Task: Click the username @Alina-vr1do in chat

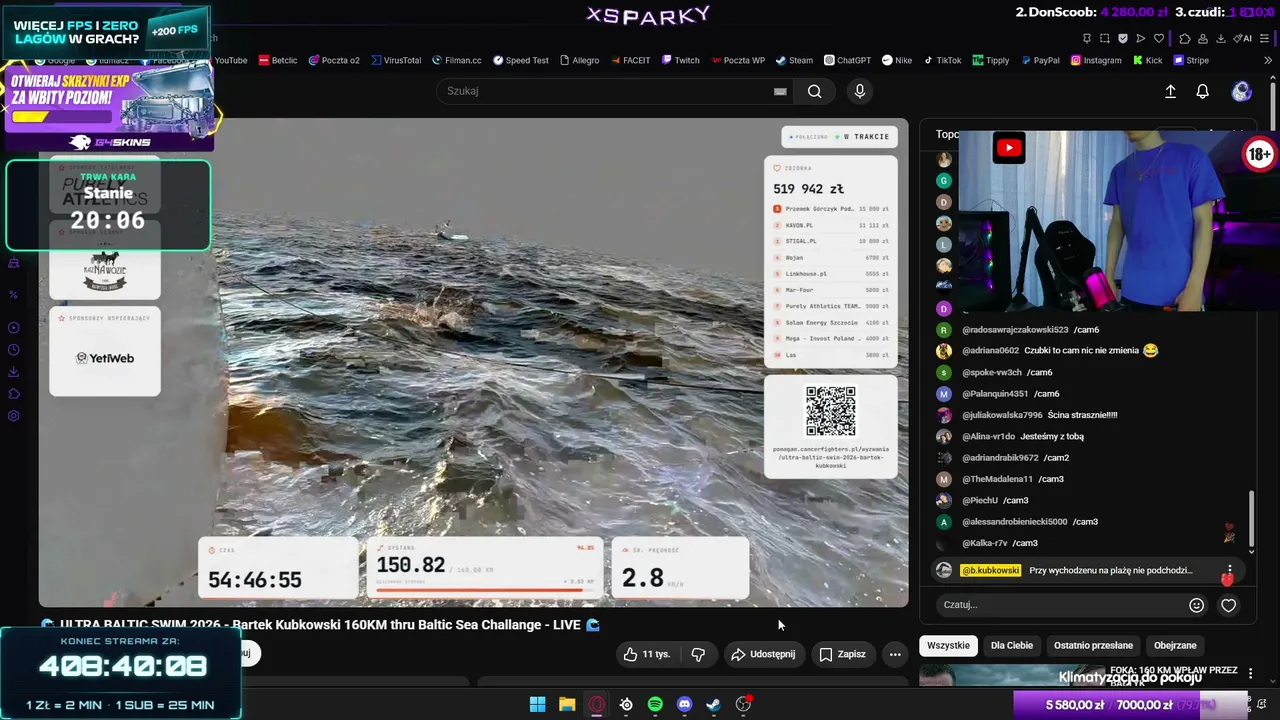Action: click(988, 436)
